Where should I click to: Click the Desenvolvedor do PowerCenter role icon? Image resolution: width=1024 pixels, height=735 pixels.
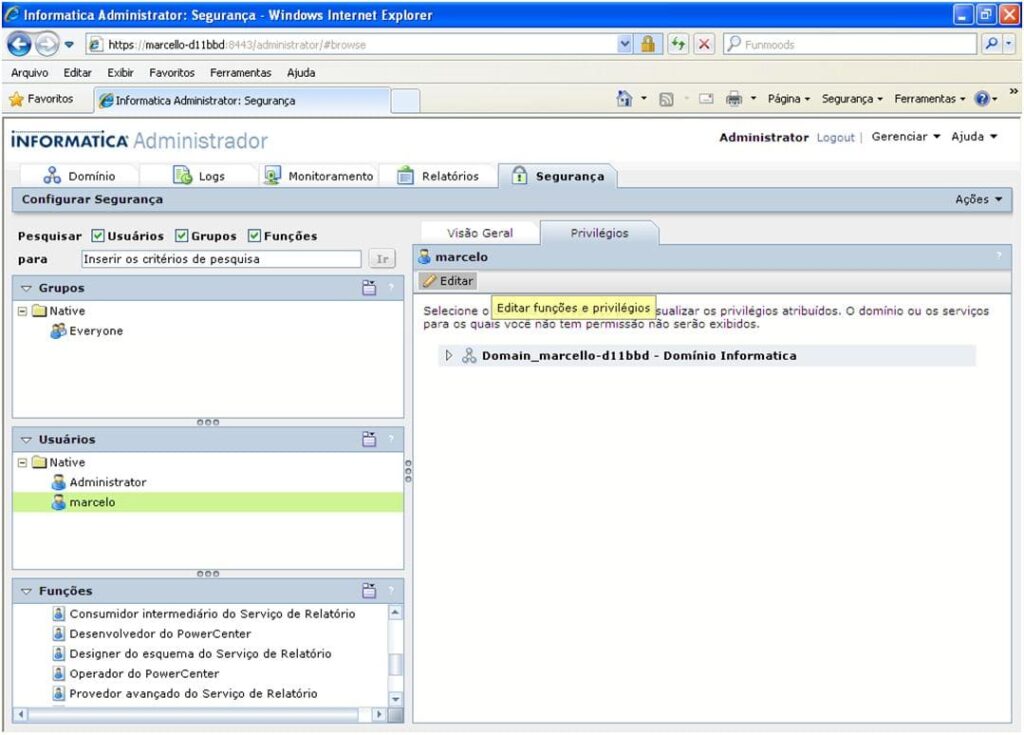point(59,633)
